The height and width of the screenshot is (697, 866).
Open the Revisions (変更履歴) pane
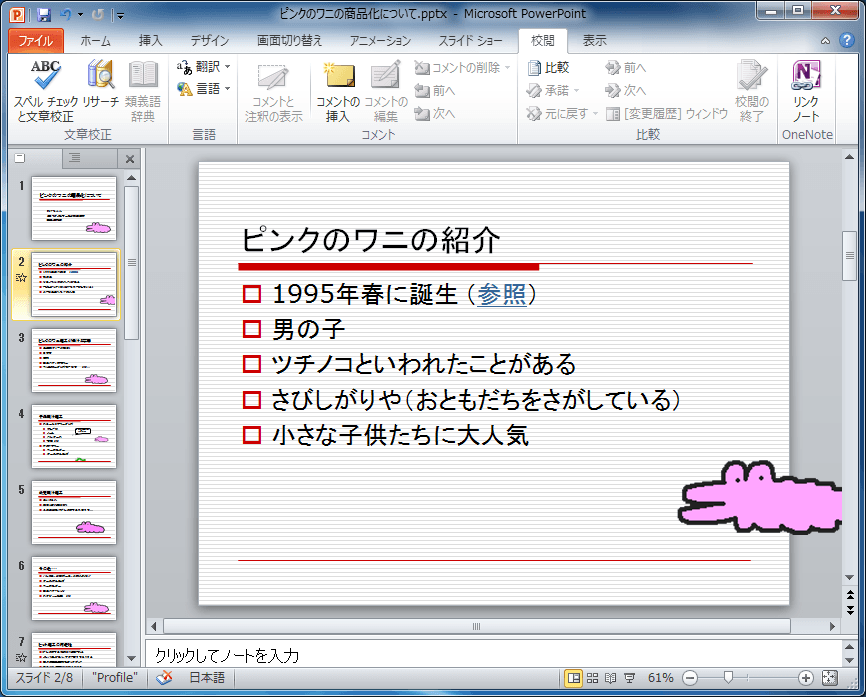[667, 114]
